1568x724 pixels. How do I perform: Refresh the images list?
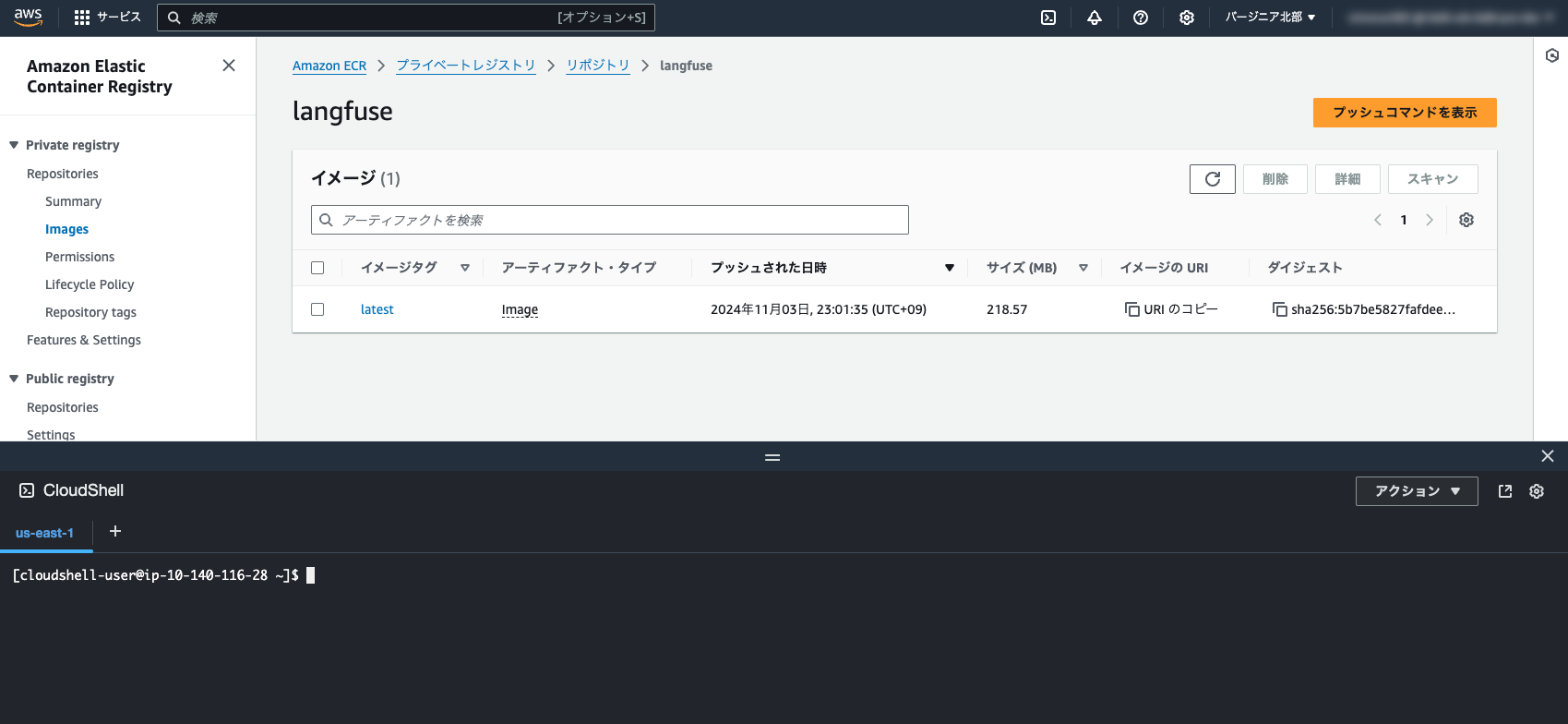point(1213,179)
